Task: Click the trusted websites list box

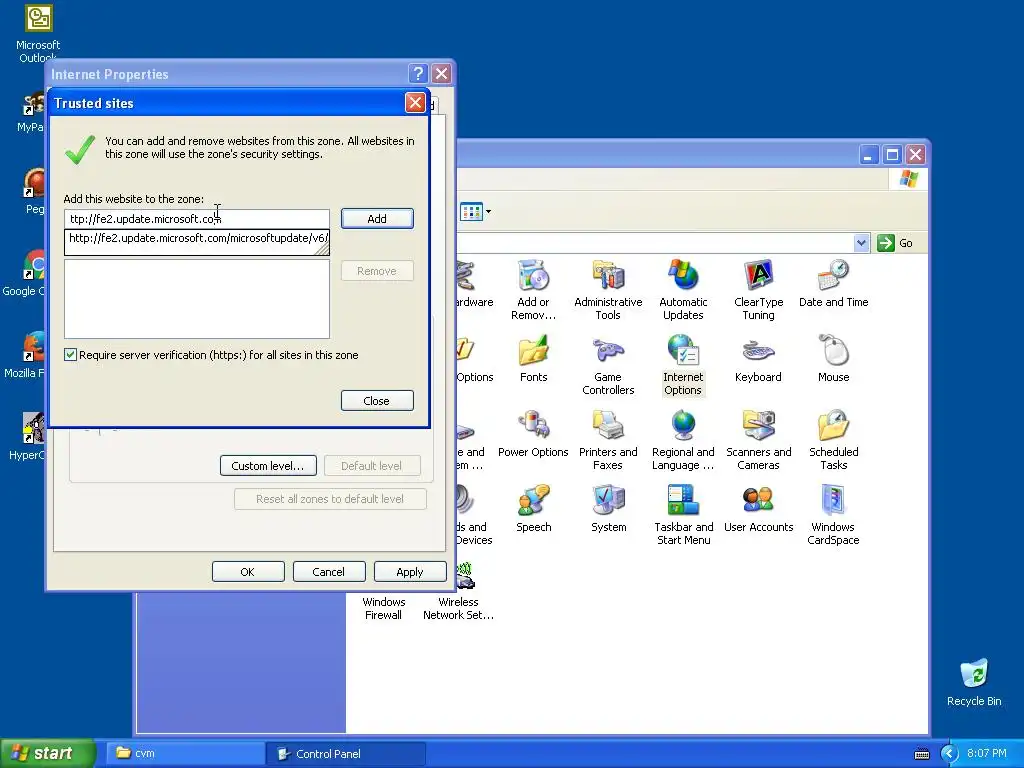Action: click(x=197, y=299)
